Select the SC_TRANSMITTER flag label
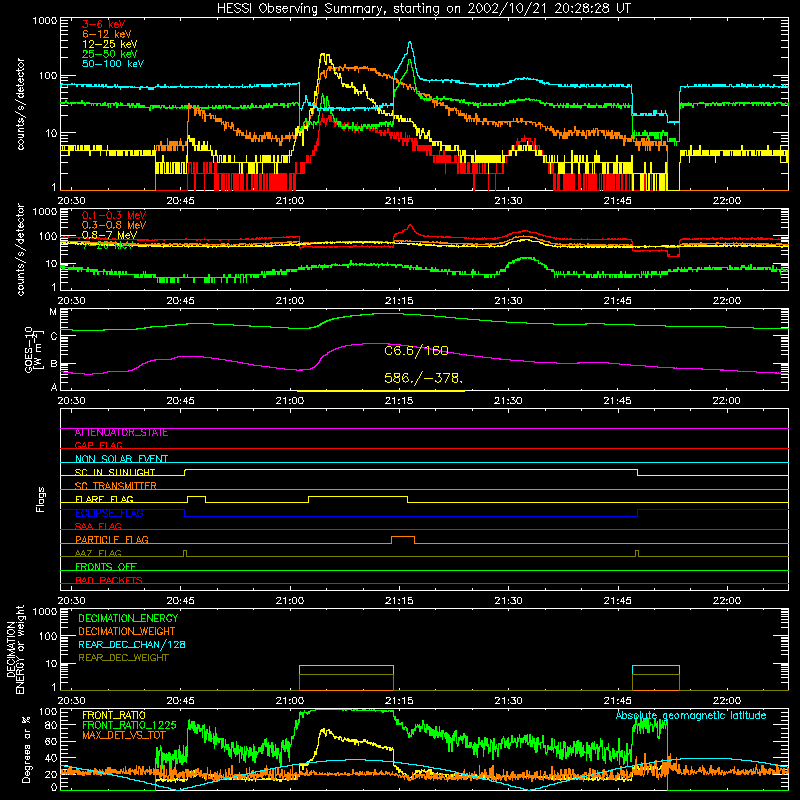Screen dimensions: 800x800 (116, 485)
